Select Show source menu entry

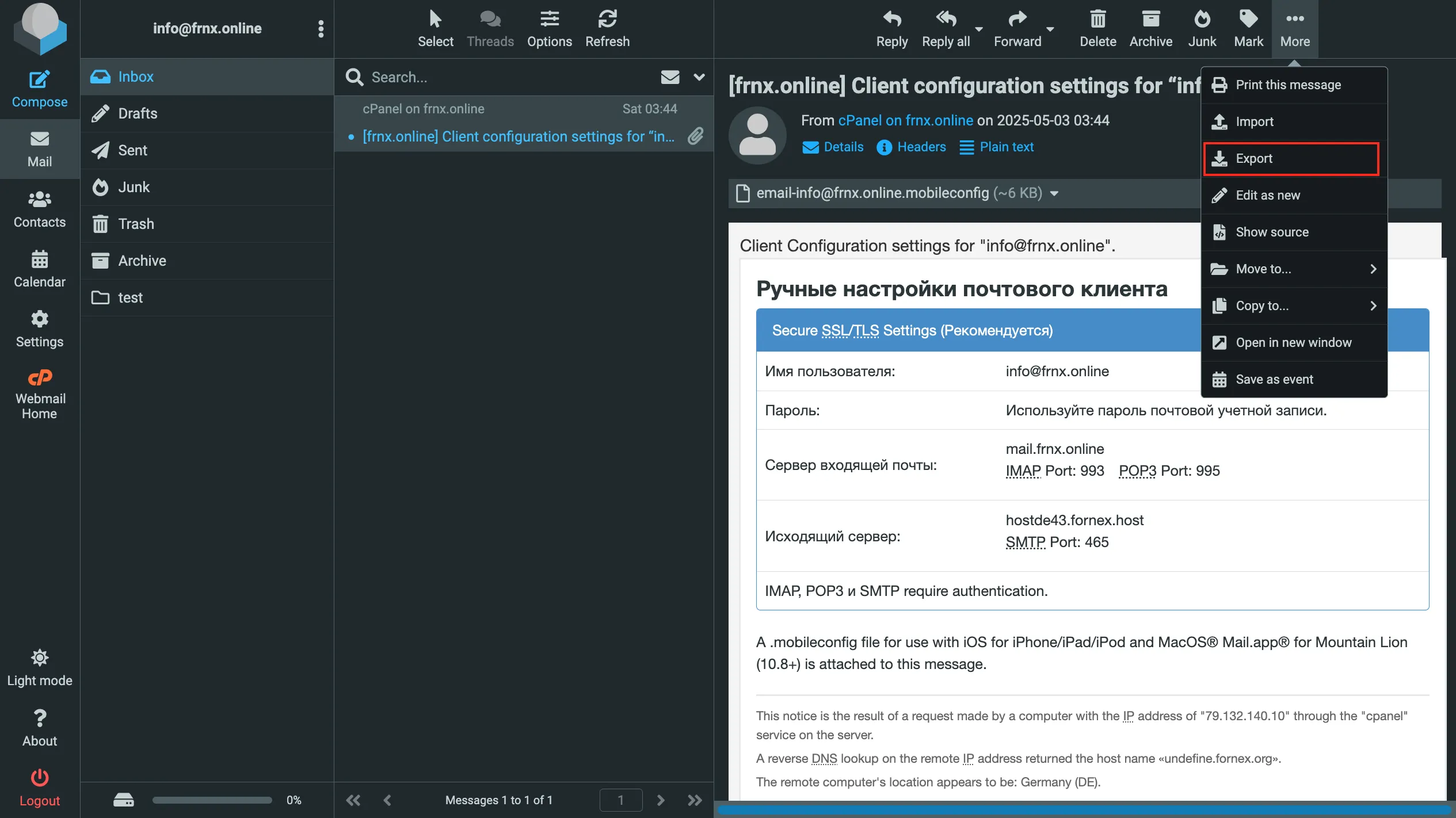point(1272,232)
